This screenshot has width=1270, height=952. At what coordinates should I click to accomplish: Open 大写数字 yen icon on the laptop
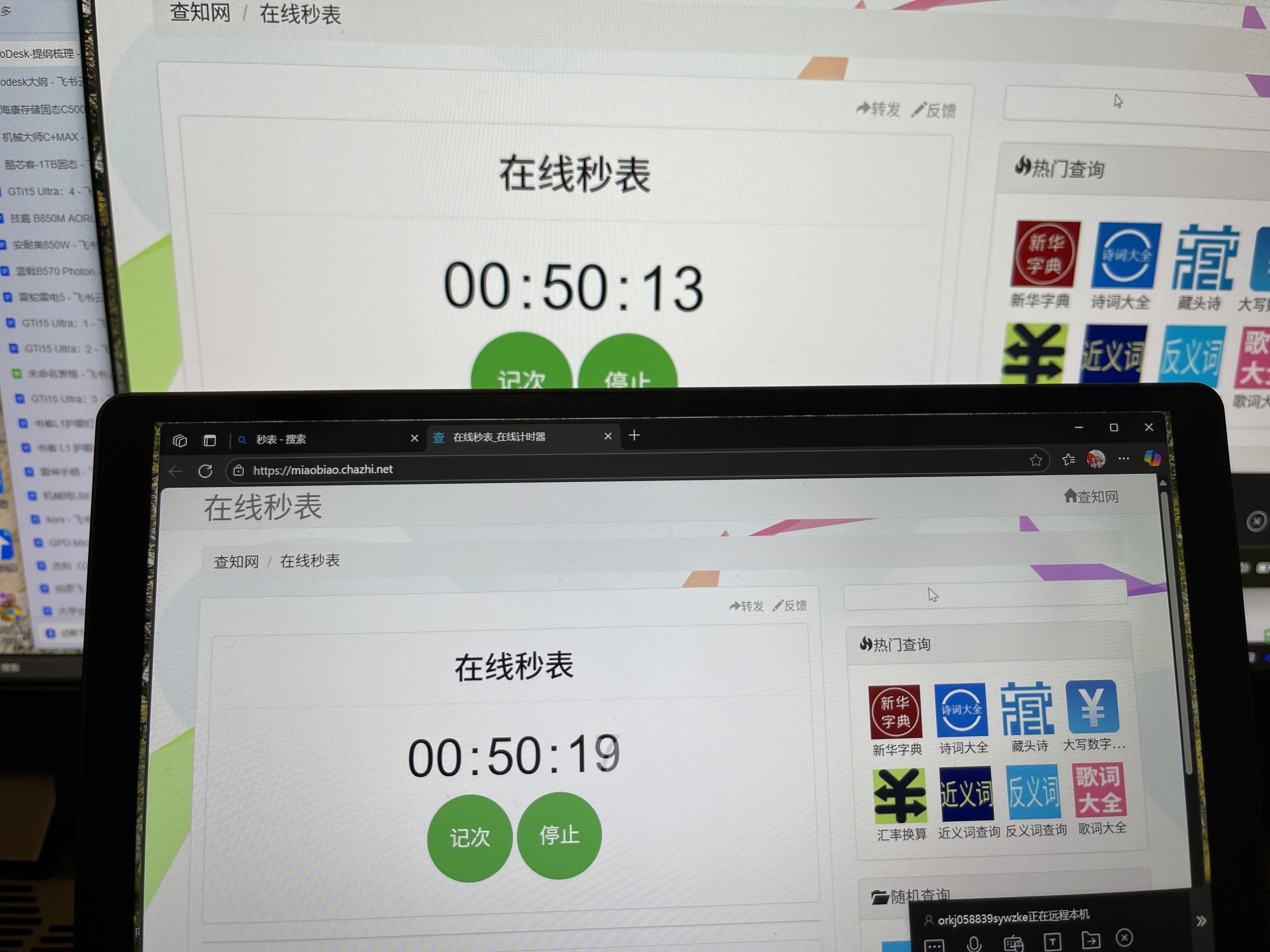(x=1092, y=706)
